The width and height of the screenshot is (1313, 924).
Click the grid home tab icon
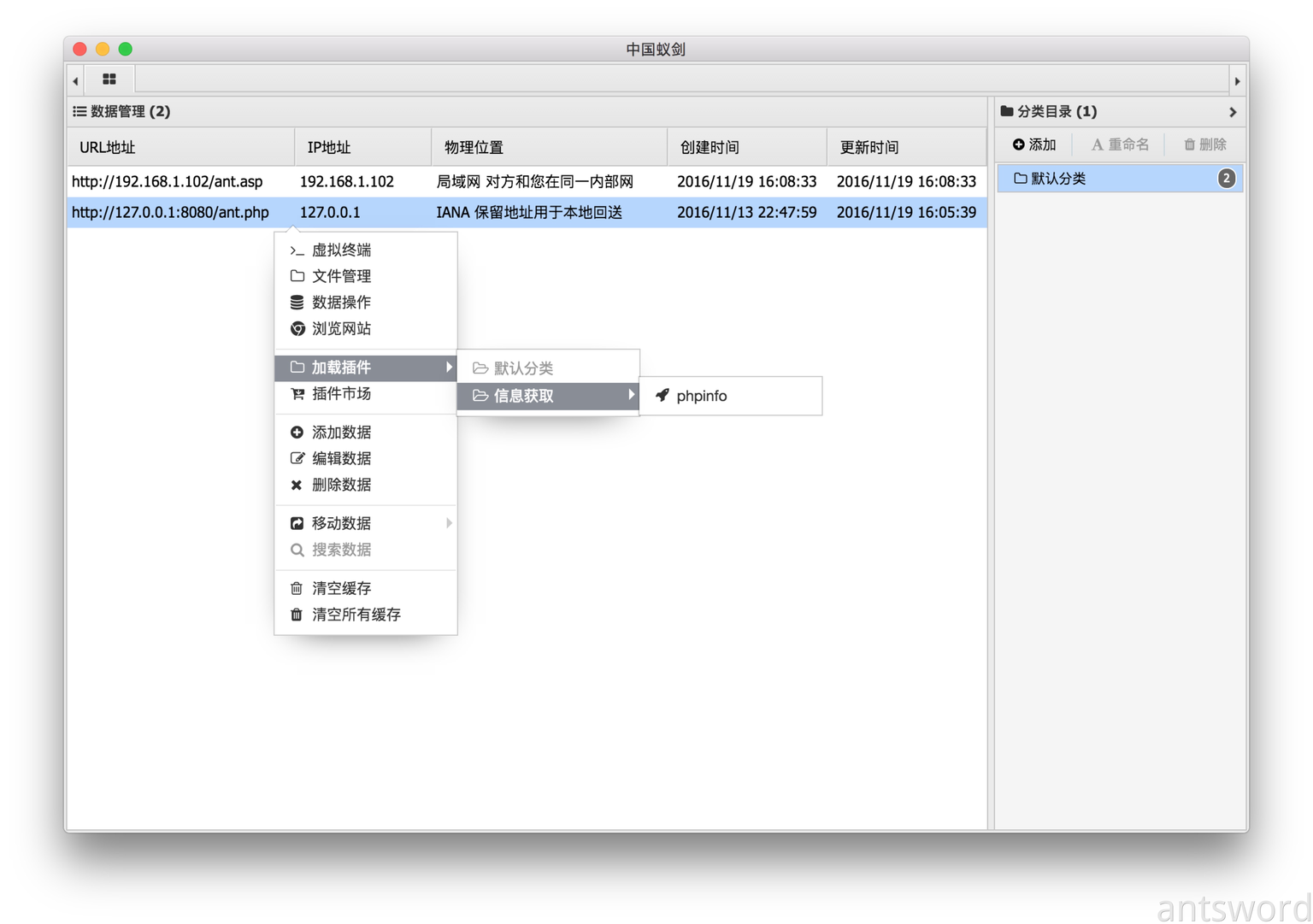coord(109,79)
